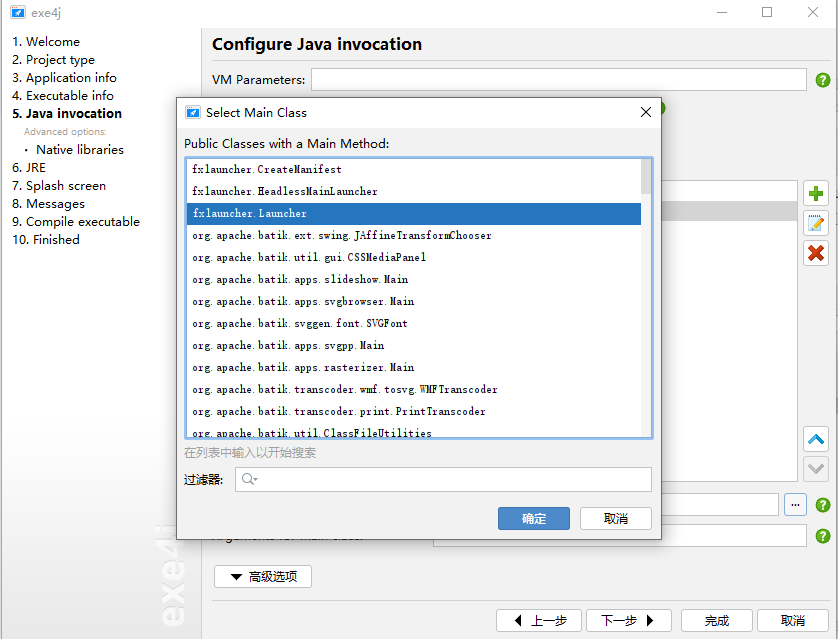Select the PrintTranscoder class entry
Screen dimensions: 838x639
tap(414, 411)
